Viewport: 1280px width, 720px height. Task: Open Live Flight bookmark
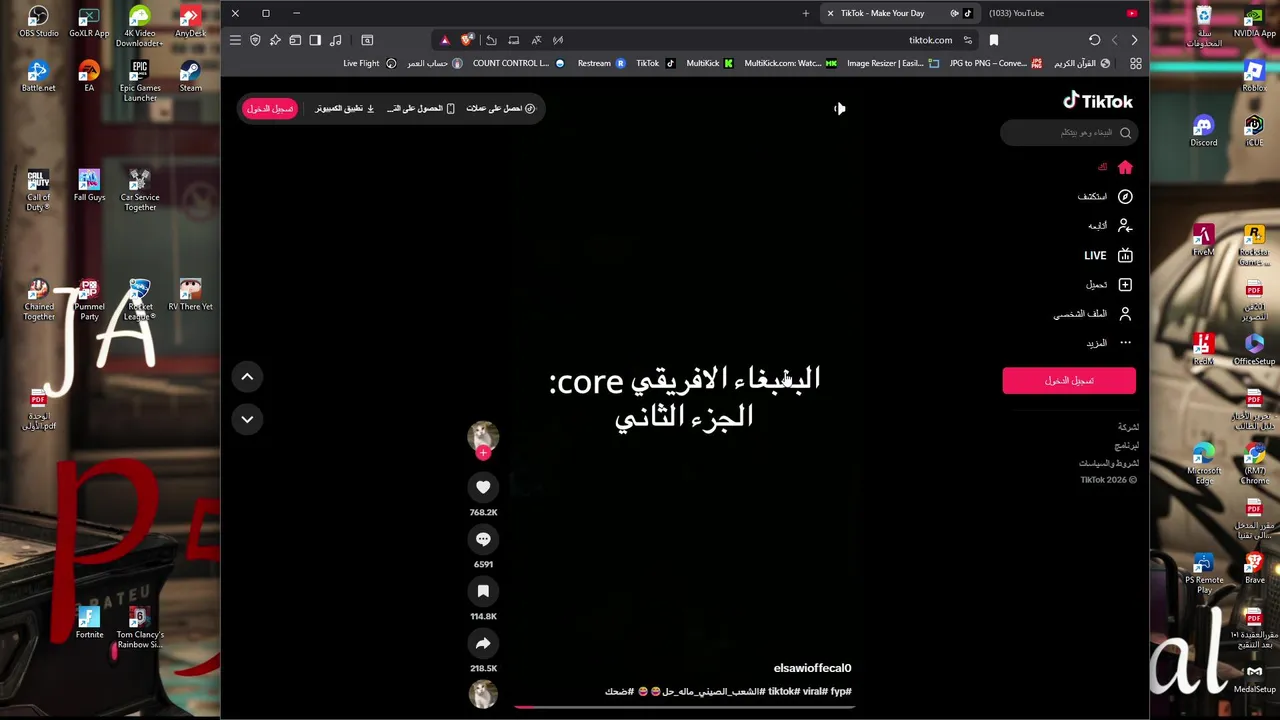pos(370,63)
